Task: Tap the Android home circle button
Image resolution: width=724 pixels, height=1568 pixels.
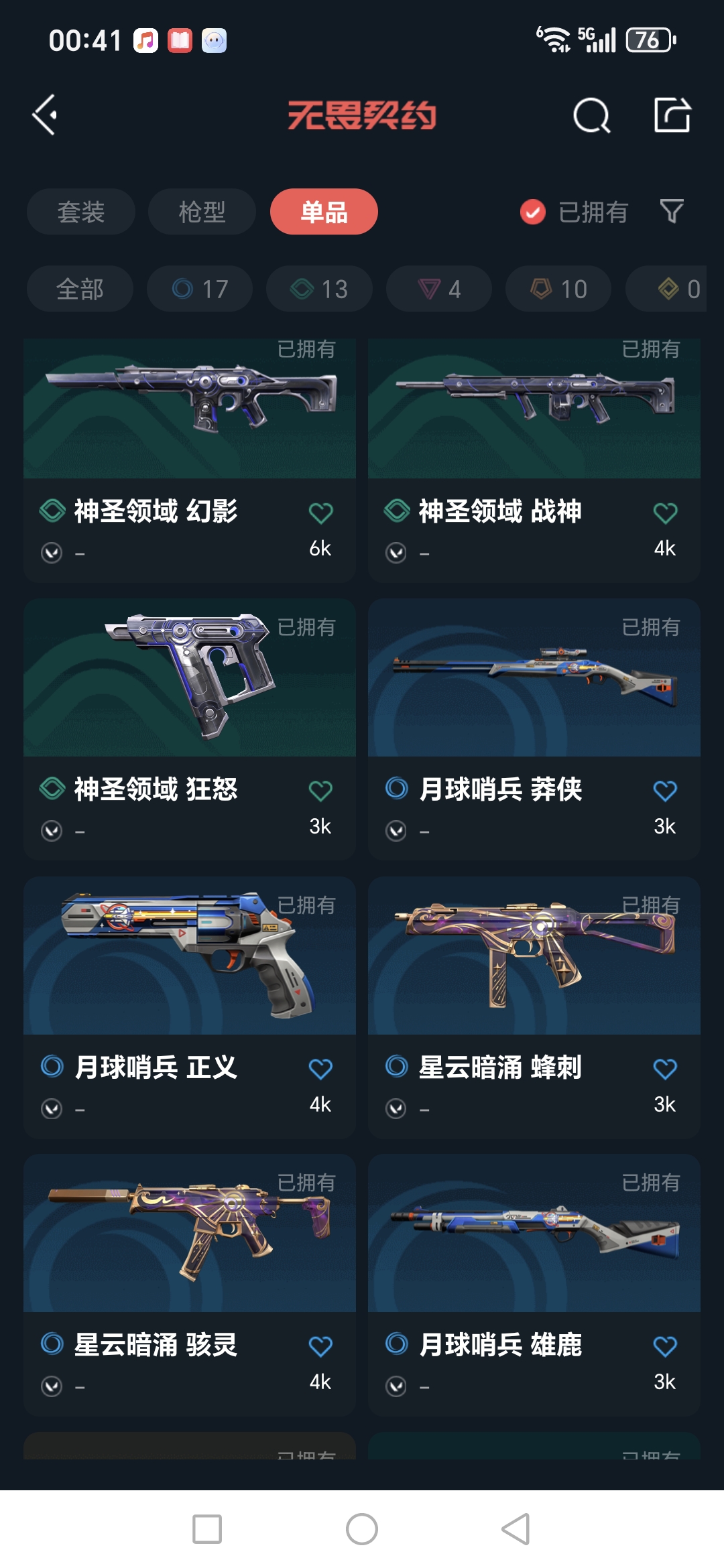Action: point(362,1529)
